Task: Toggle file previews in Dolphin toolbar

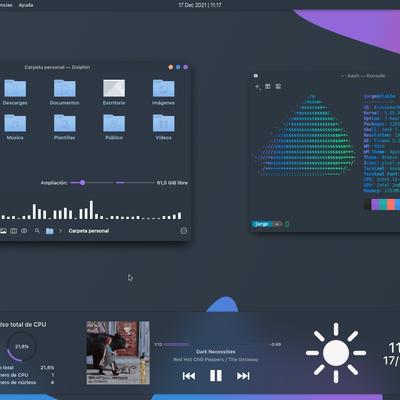Action: point(24,231)
